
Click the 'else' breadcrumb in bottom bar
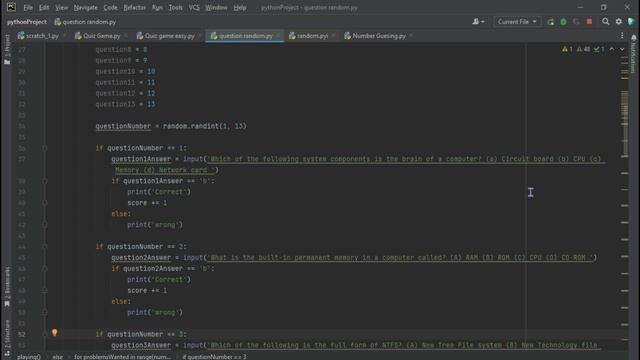click(x=58, y=357)
